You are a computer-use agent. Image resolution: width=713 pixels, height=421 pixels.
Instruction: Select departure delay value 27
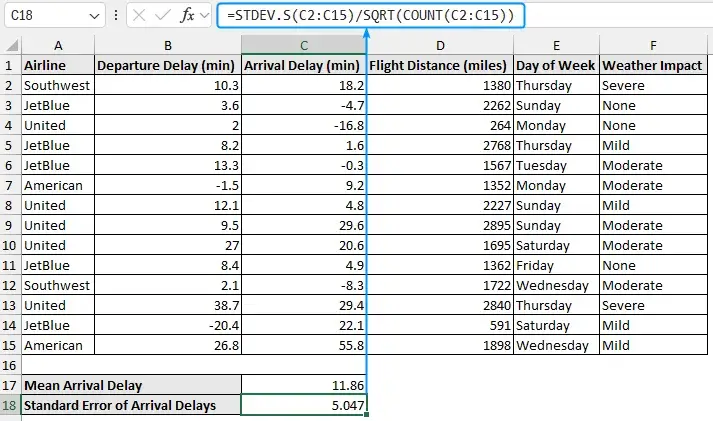[x=168, y=246]
